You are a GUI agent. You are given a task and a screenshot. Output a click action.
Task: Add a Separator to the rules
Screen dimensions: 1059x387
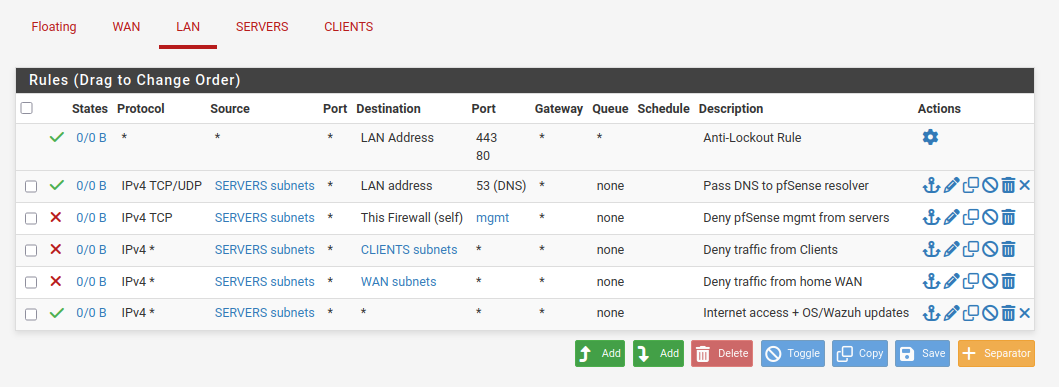pos(996,353)
